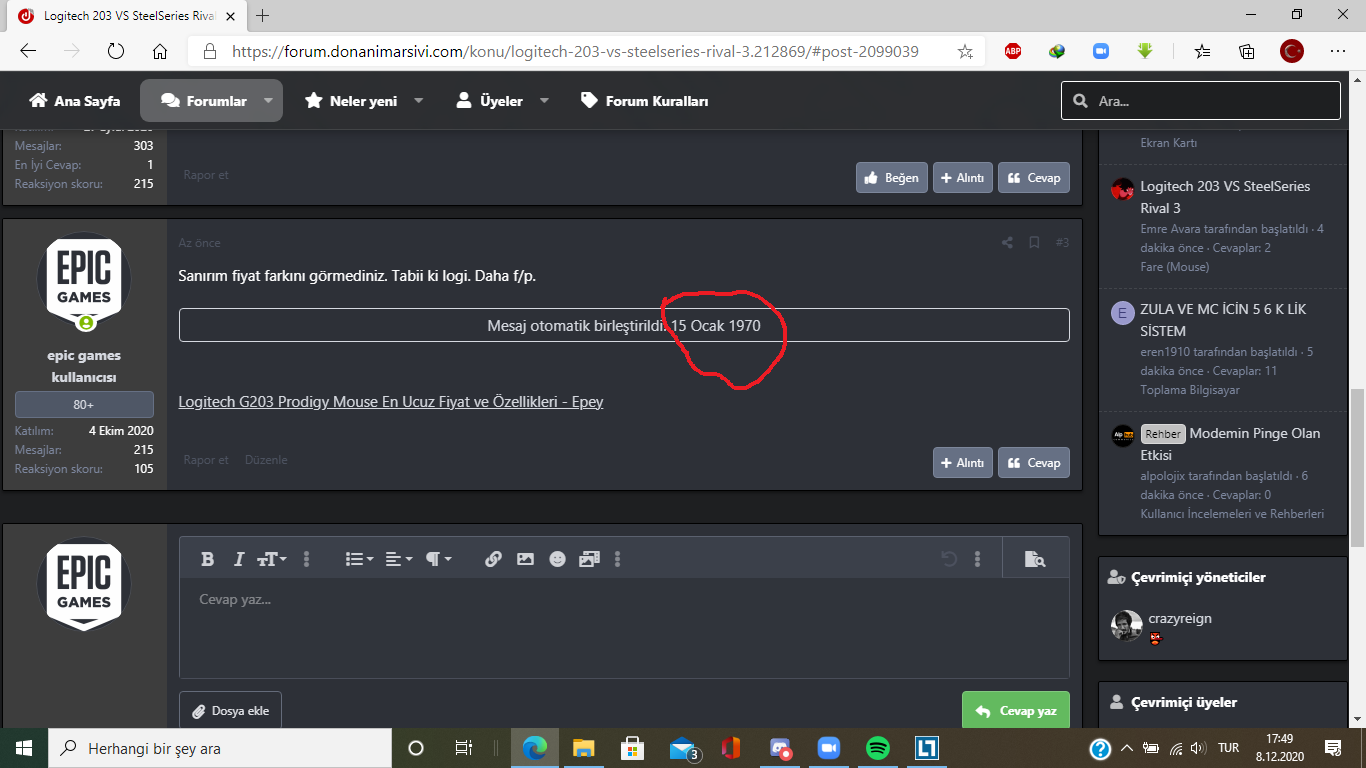
Task: Open the green download arrow extension
Action: click(x=1146, y=51)
